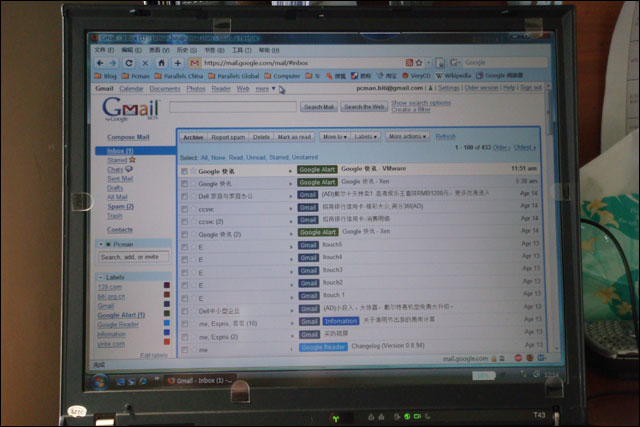The height and width of the screenshot is (427, 640).
Task: Collapse the Labels panel in the sidebar
Action: 100,277
